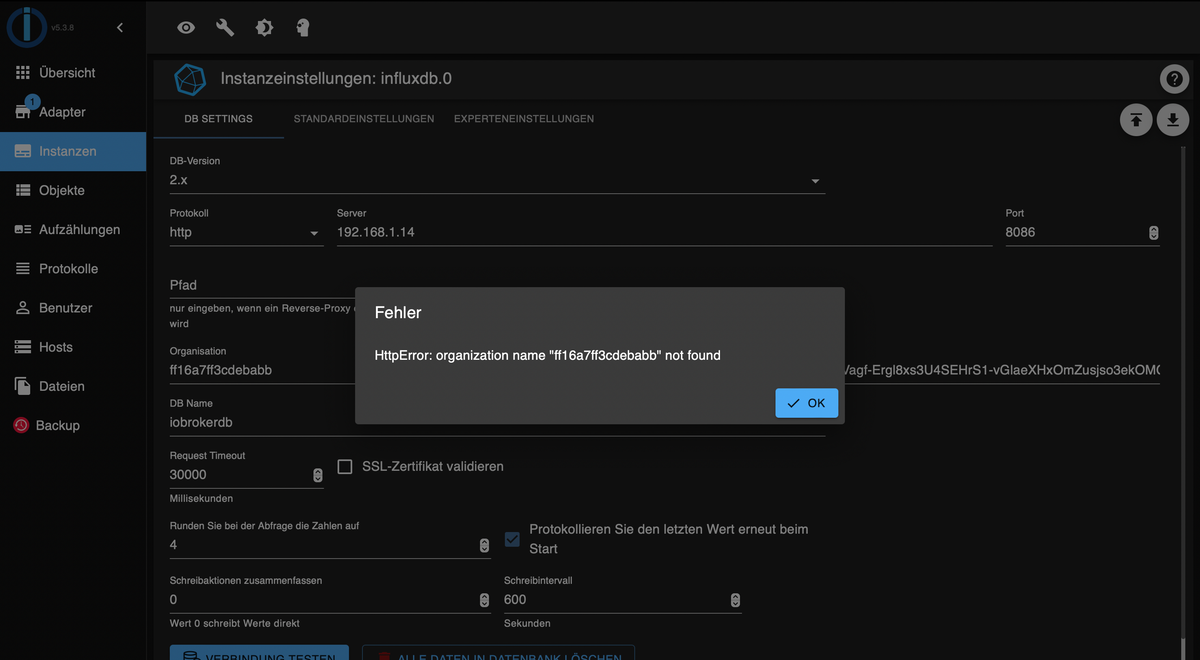Switch to the STANDARDEINSTELLUNGEN tab
1200x660 pixels.
364,119
